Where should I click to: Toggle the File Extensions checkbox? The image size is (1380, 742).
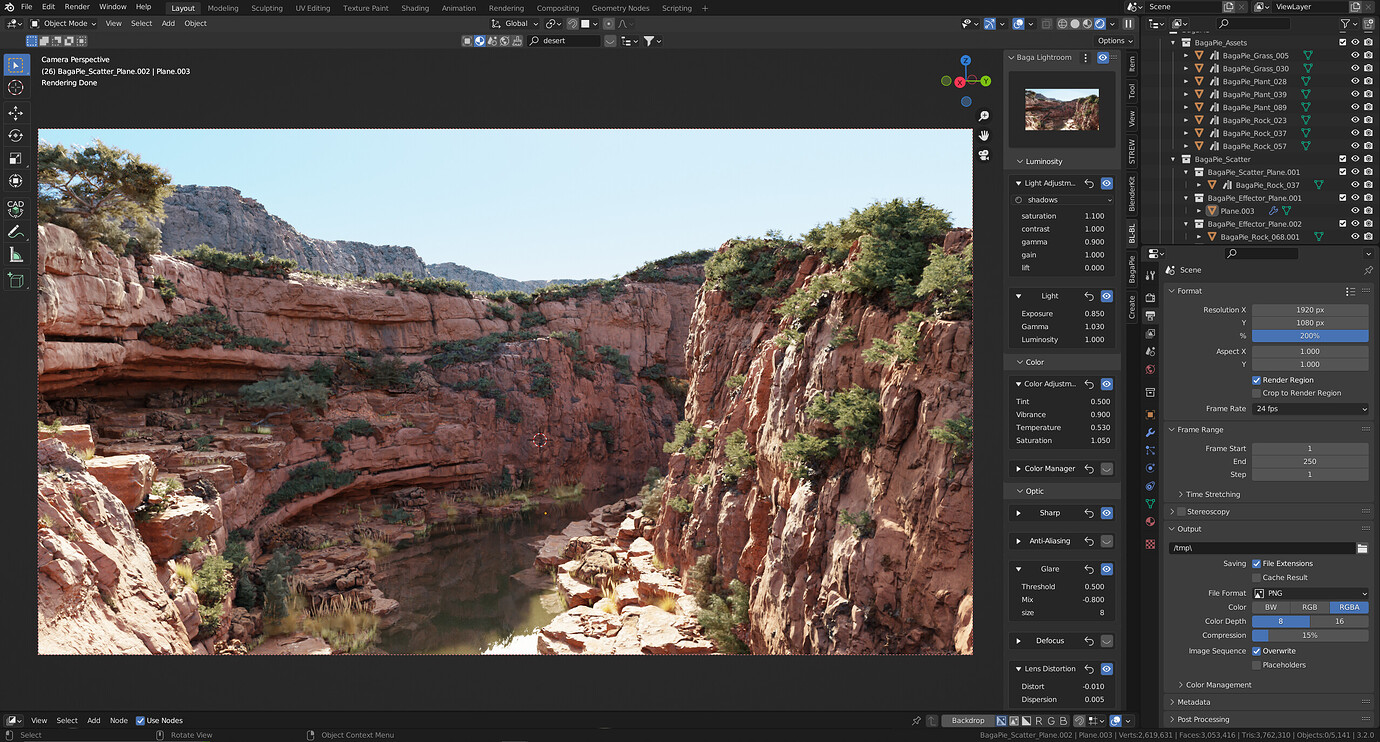(x=1257, y=564)
